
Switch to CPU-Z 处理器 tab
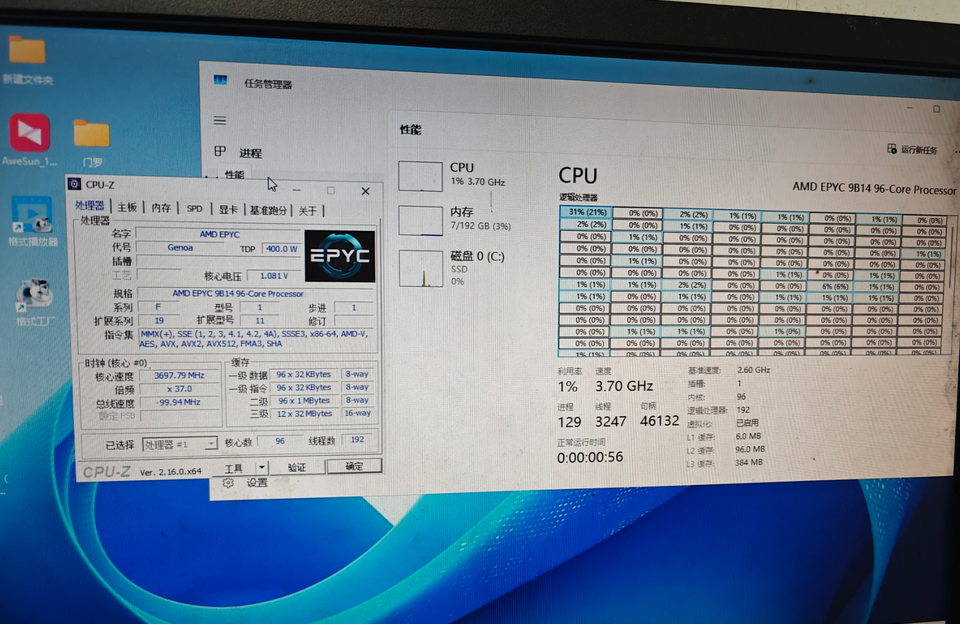(90, 206)
